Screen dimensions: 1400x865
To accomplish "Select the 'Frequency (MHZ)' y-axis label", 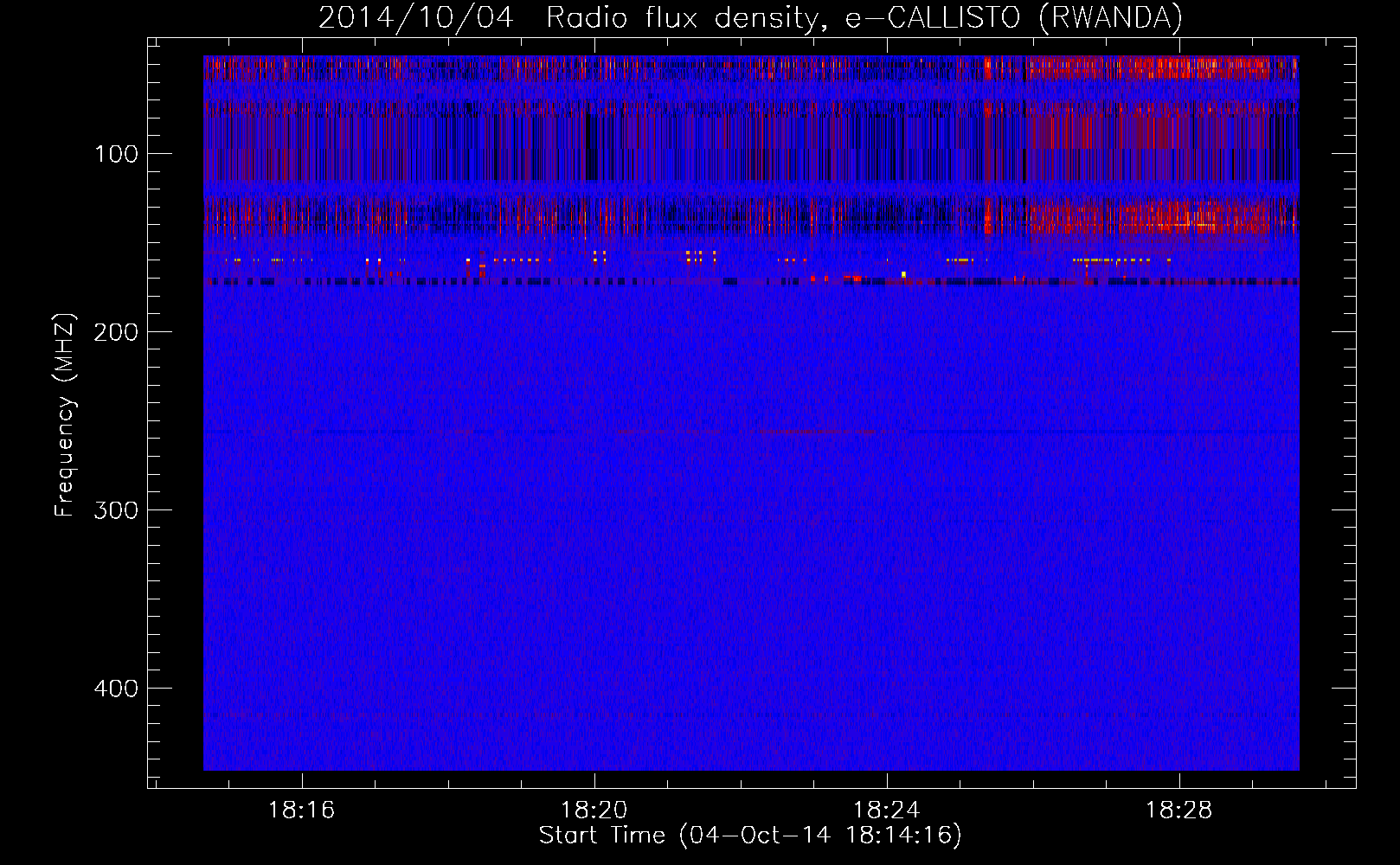I will pyautogui.click(x=65, y=415).
